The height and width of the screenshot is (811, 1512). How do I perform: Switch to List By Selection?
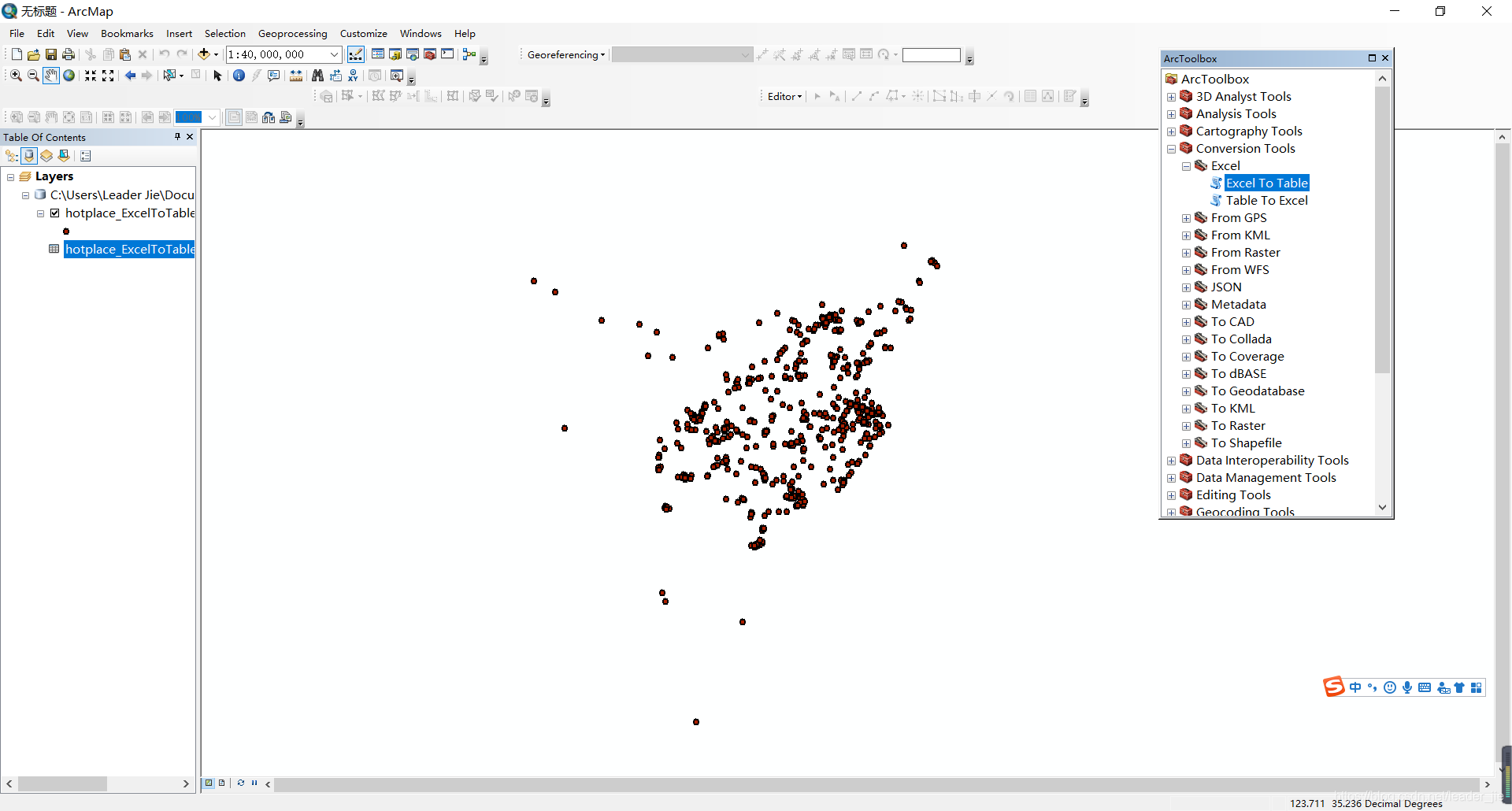coord(64,156)
